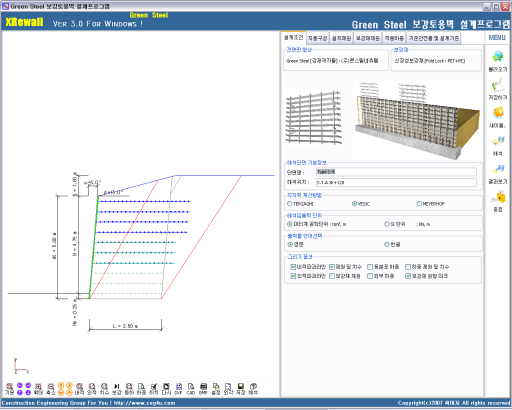Image resolution: width=512 pixels, height=410 pixels.
Task: Uncheck the 제원 및 치수 checkbox
Action: 332,267
